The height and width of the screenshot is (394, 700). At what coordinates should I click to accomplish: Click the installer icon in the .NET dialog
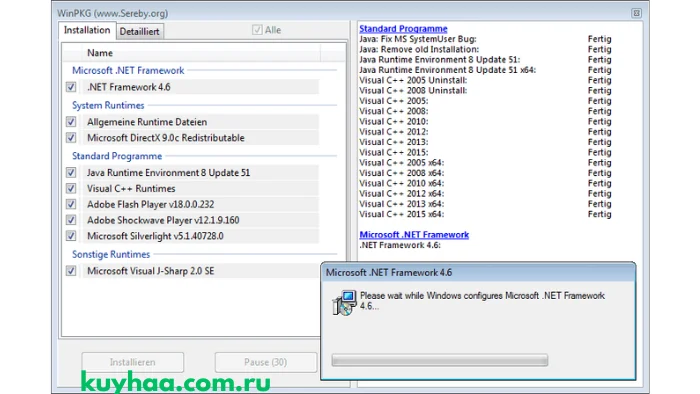tap(344, 303)
